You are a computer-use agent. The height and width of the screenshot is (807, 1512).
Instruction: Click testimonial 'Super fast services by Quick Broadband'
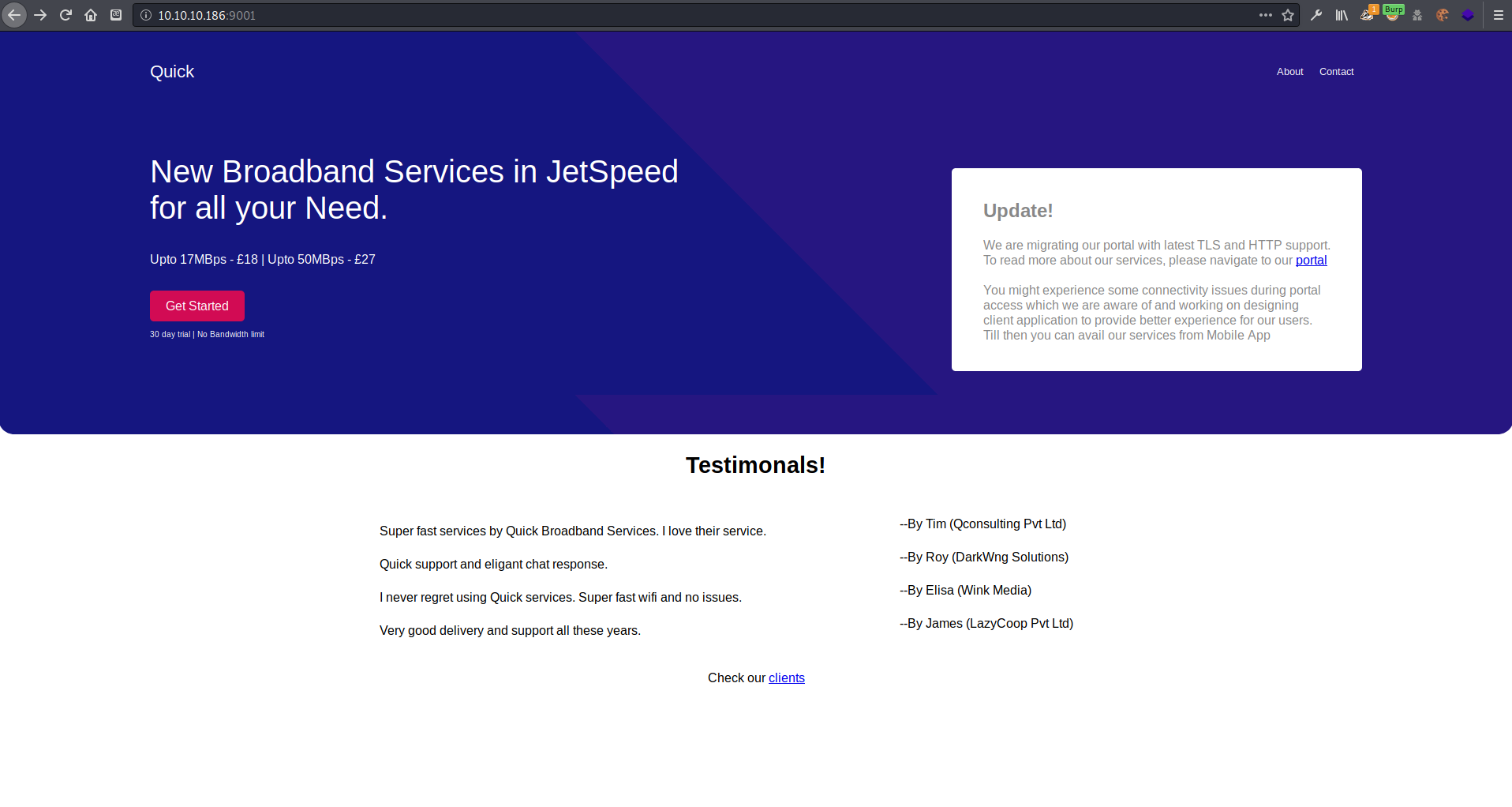coord(573,531)
